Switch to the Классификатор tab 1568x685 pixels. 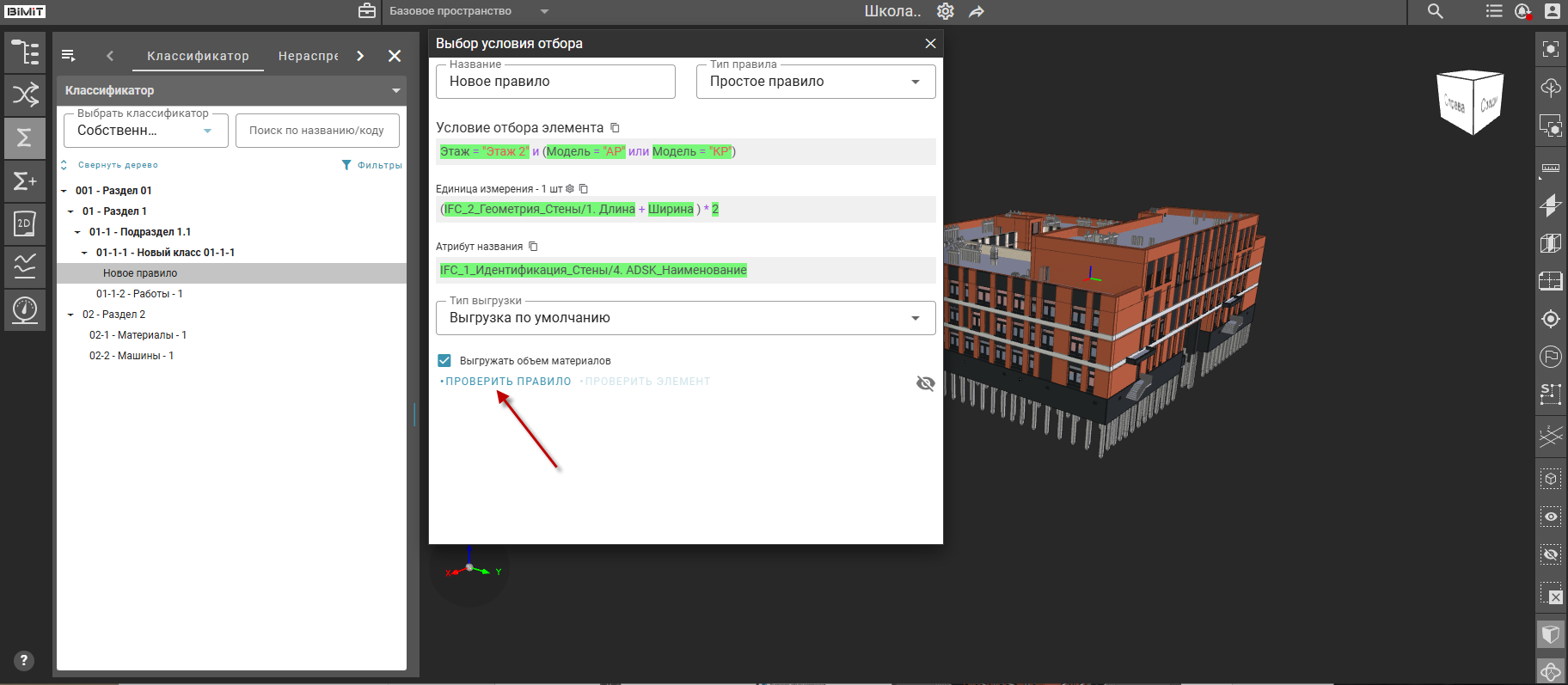tap(198, 56)
